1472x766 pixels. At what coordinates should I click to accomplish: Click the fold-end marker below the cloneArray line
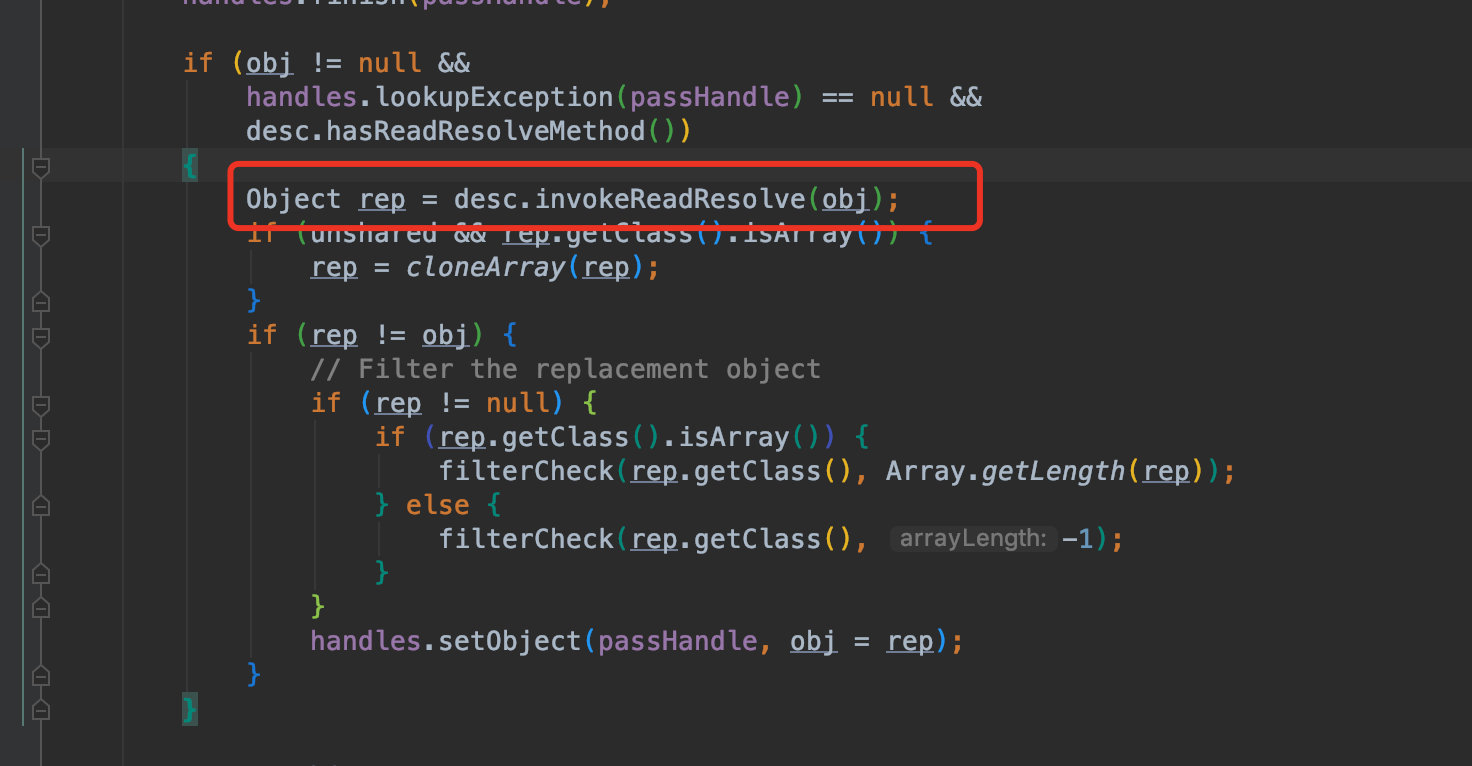[x=41, y=300]
